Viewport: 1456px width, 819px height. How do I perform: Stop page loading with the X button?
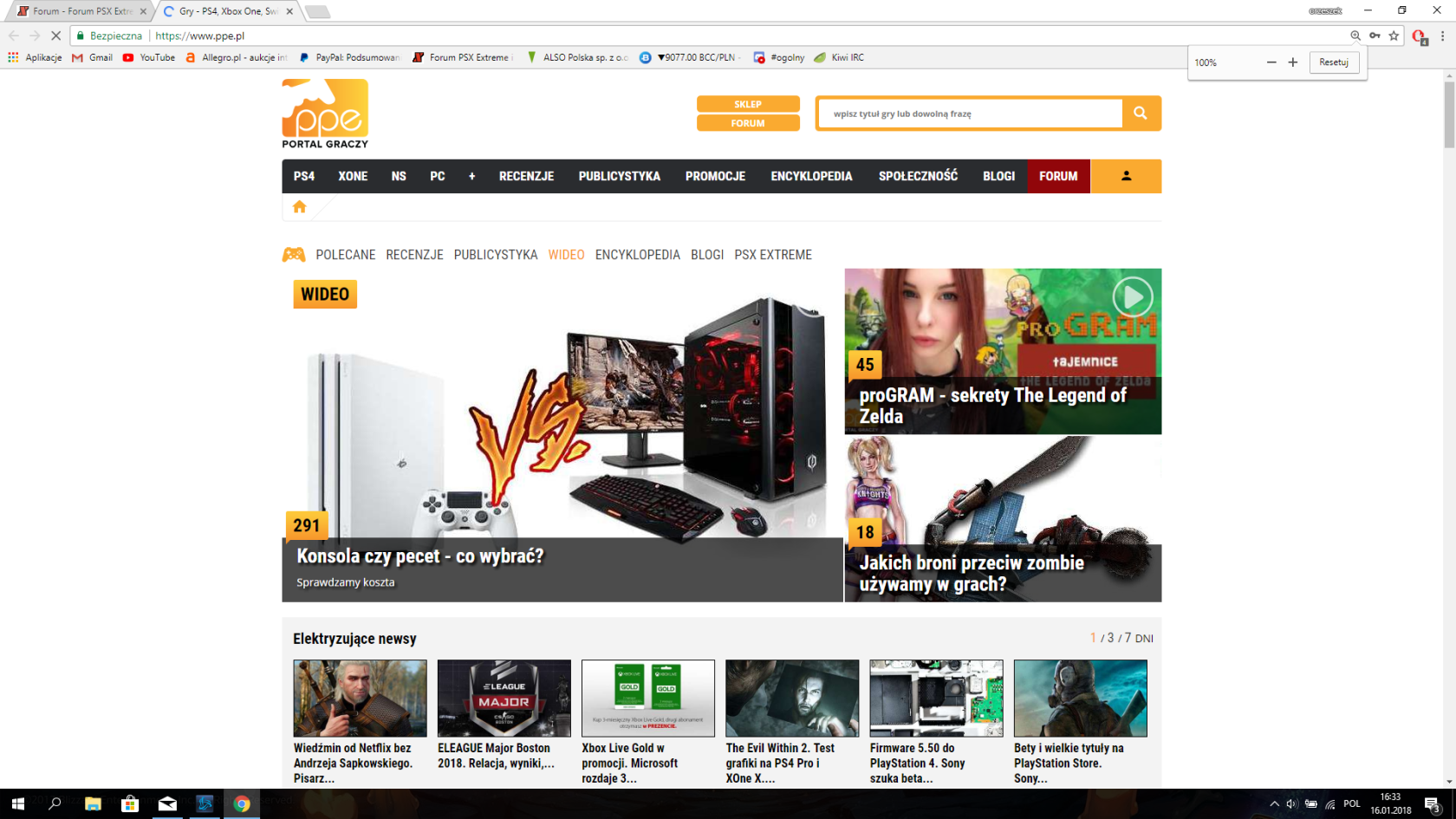point(55,36)
